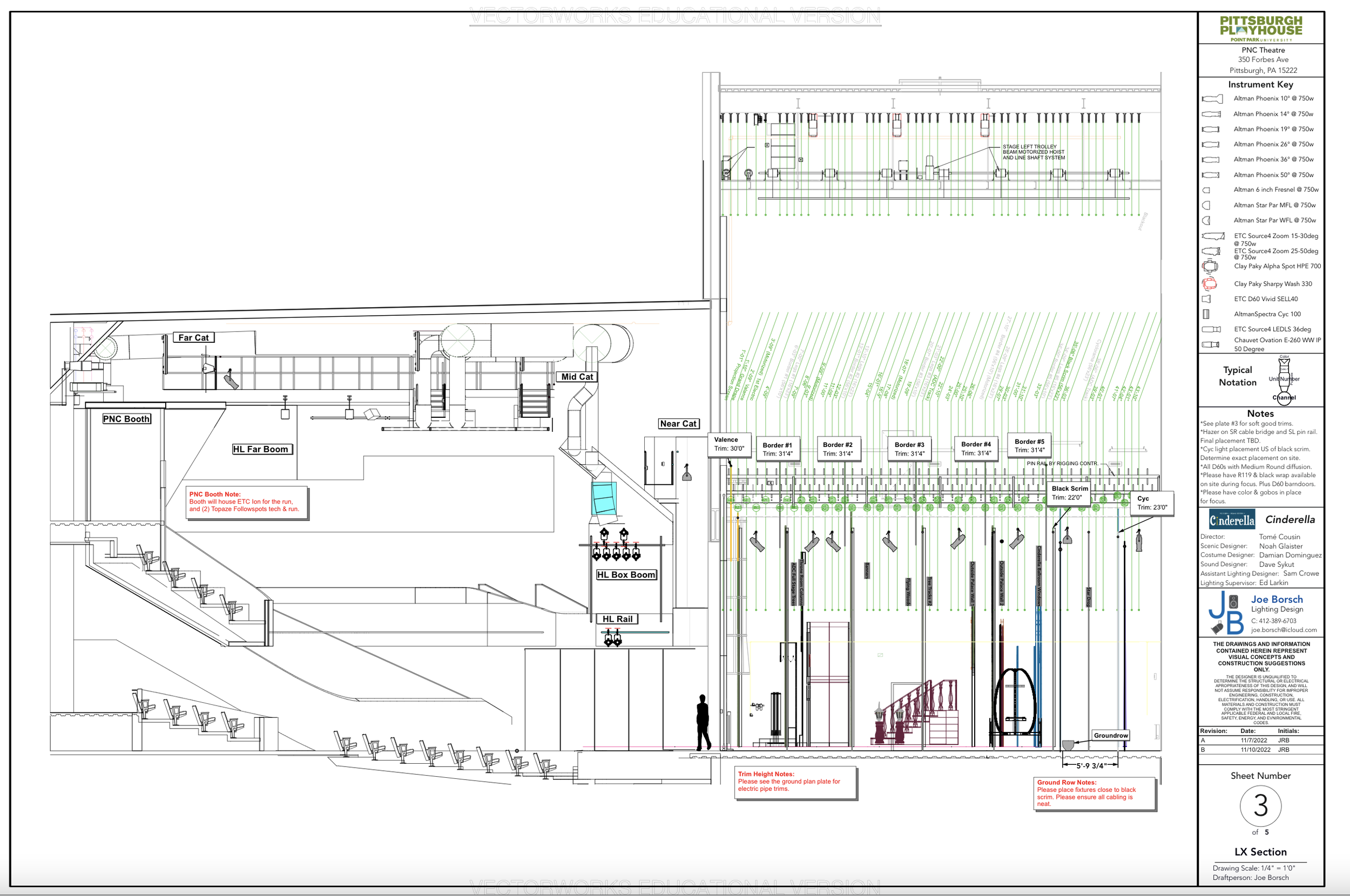The height and width of the screenshot is (896, 1350).
Task: Click the Cinderella show logo thumbnail
Action: (x=1231, y=520)
